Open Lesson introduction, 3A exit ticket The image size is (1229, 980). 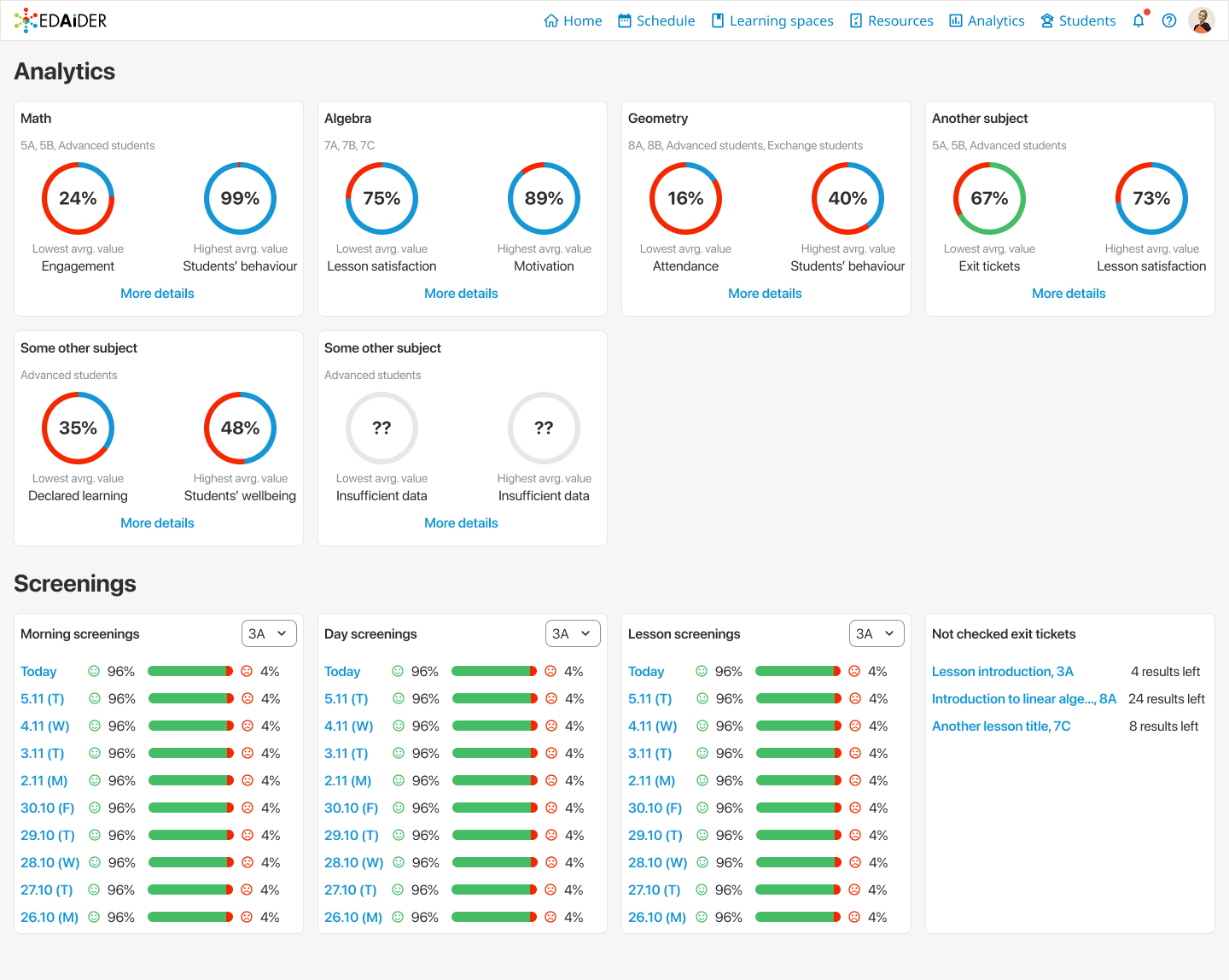coord(1002,671)
